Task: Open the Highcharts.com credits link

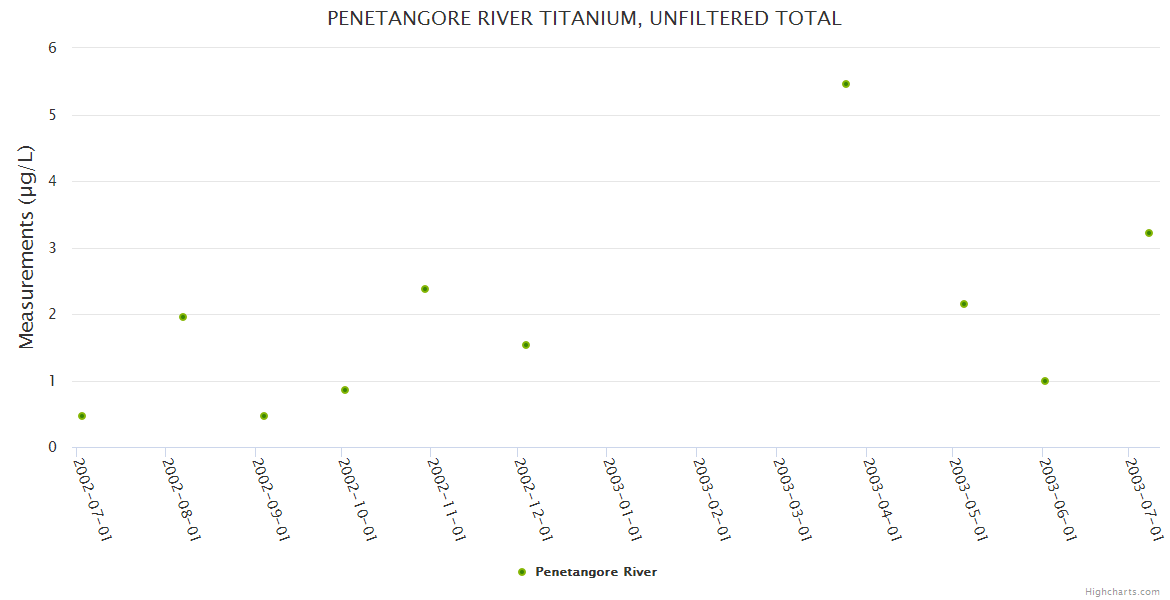Action: coord(1122,592)
